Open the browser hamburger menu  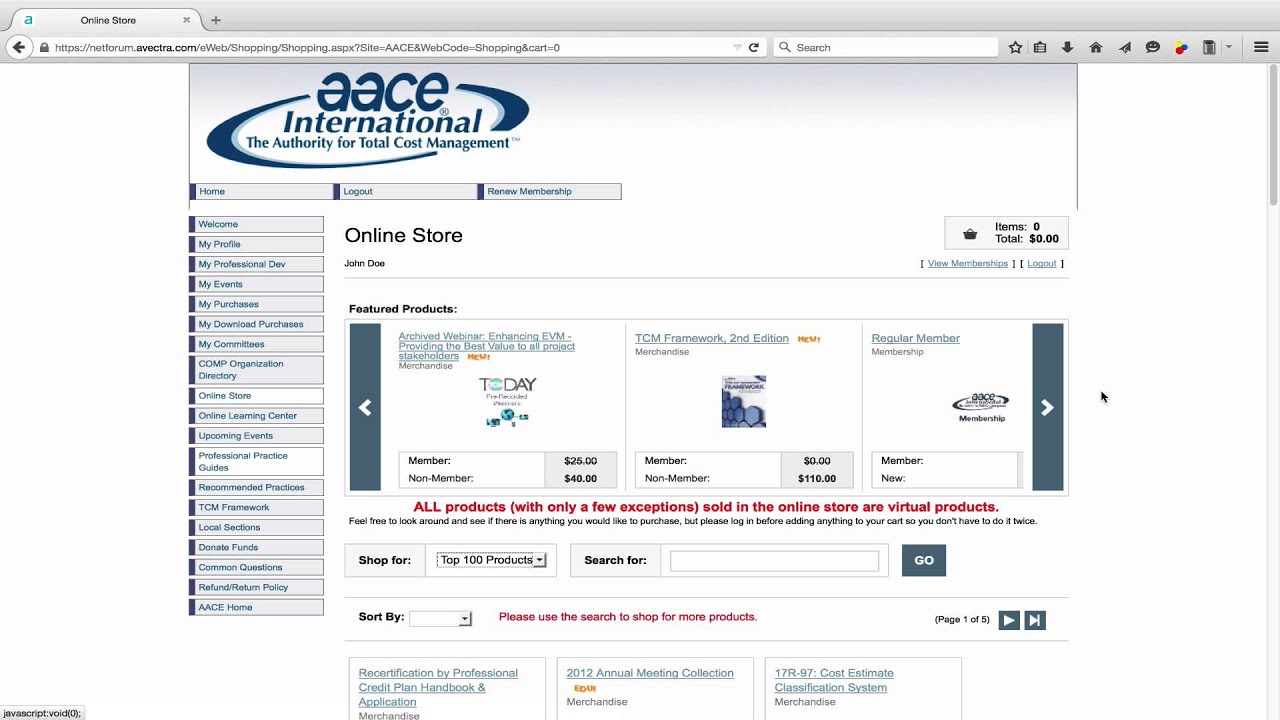(1261, 47)
